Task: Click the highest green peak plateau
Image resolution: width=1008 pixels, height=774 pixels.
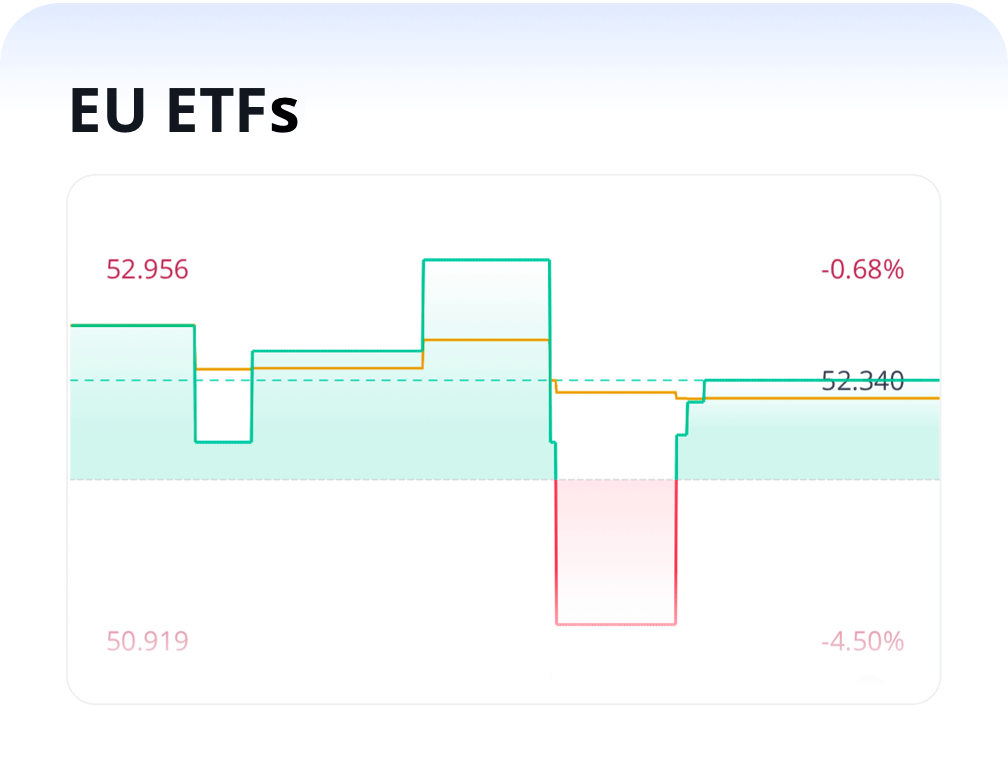Action: click(x=487, y=260)
